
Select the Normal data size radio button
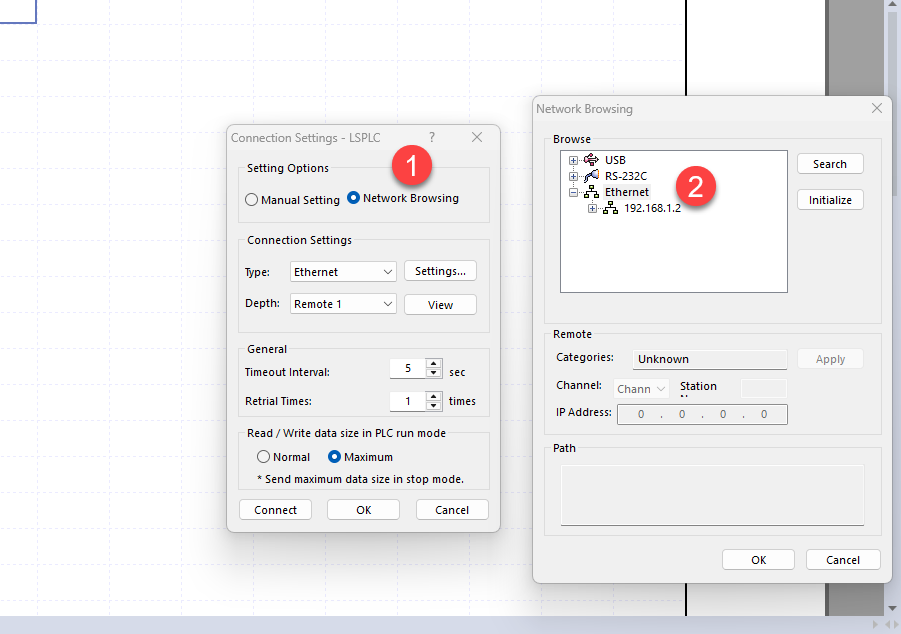coord(263,456)
